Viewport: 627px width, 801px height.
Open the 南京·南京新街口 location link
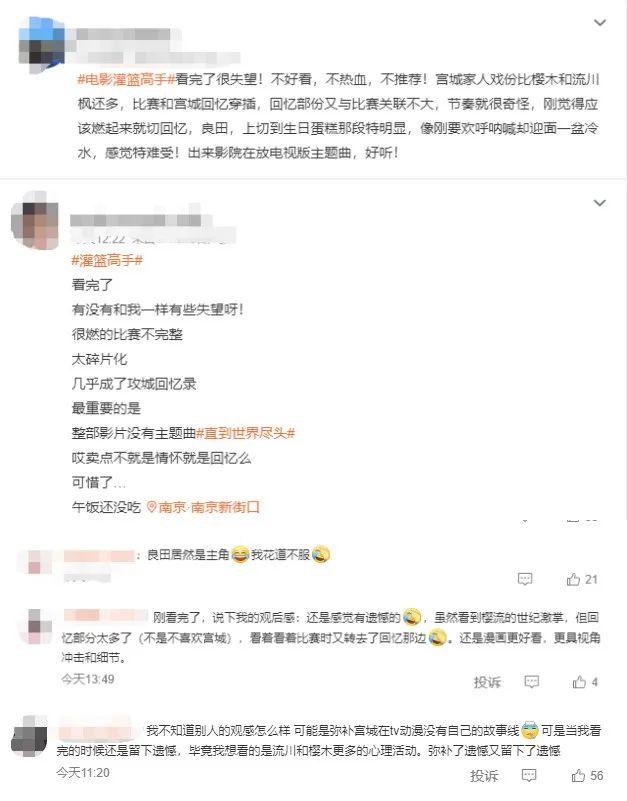(x=210, y=507)
